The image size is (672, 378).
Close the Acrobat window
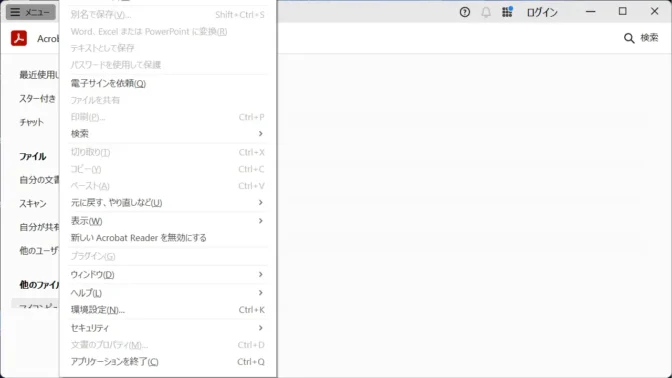pos(654,12)
